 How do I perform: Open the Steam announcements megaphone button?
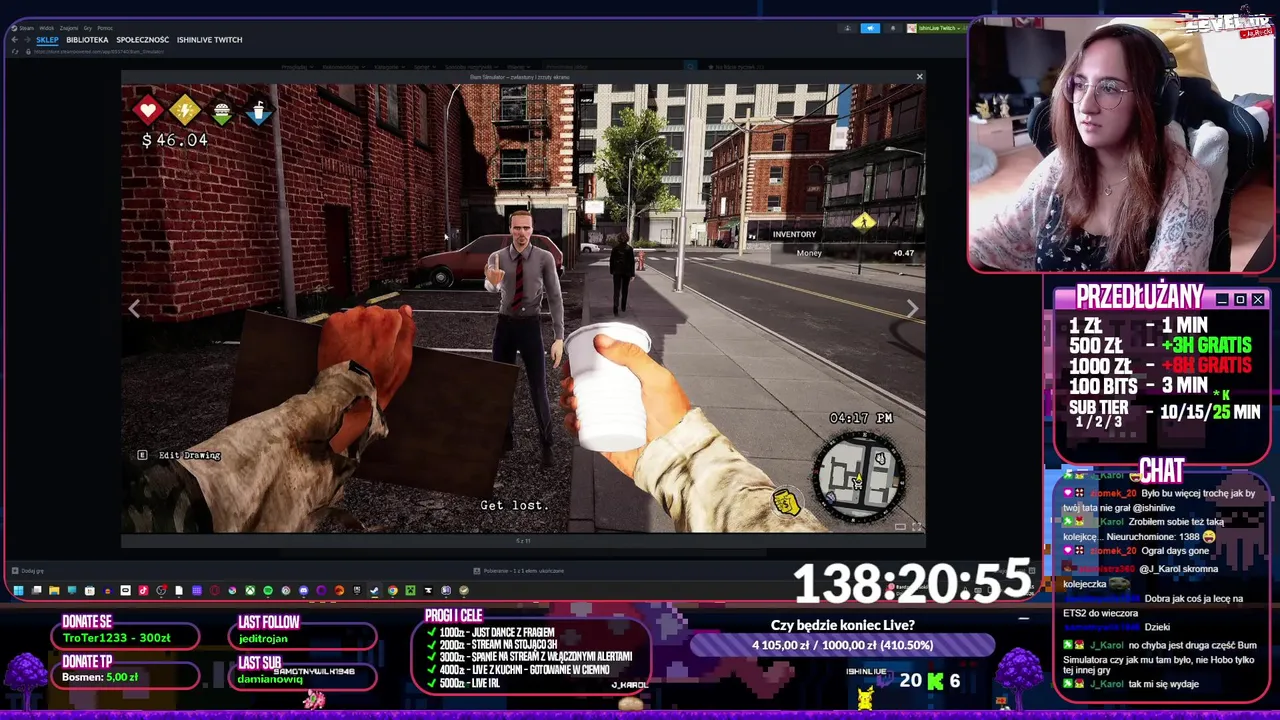coord(870,28)
